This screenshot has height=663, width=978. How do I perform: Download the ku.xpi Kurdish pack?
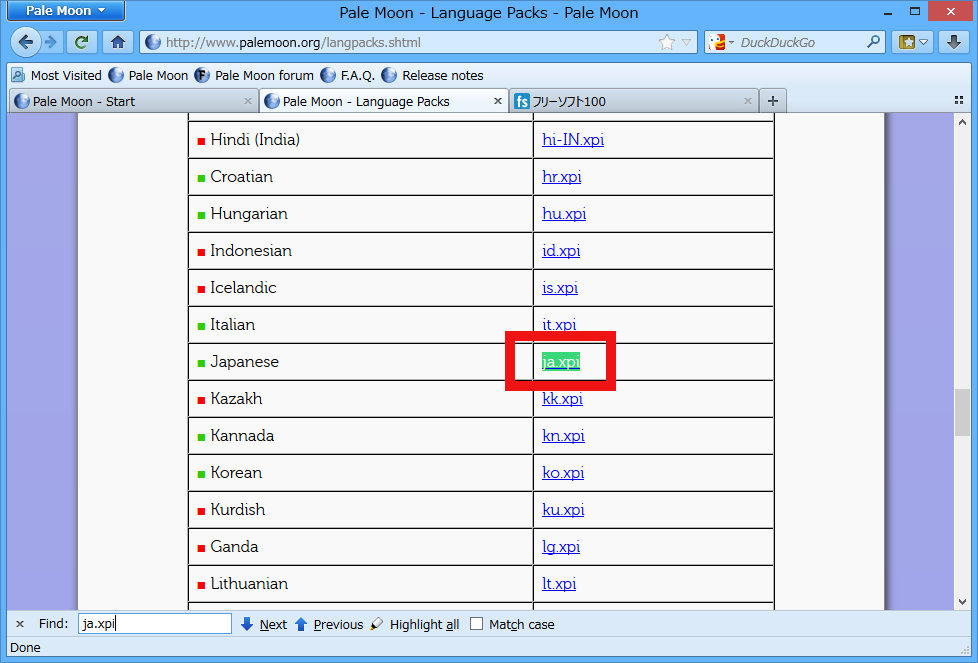563,510
